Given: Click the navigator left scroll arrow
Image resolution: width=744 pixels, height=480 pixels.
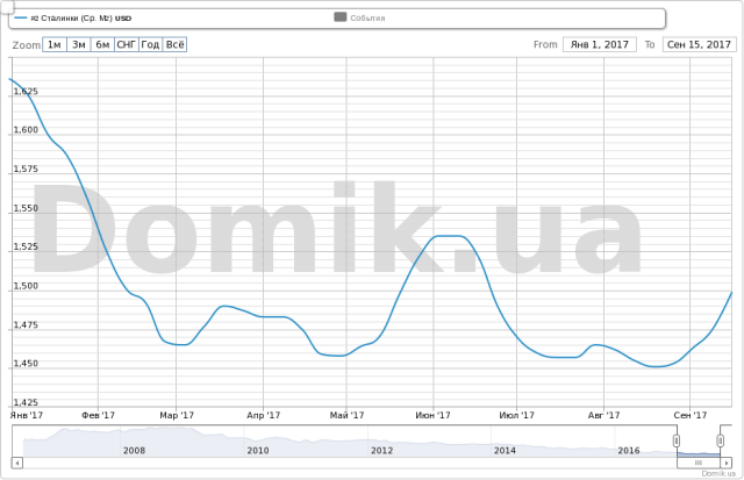Looking at the screenshot, I should pyautogui.click(x=17, y=462).
